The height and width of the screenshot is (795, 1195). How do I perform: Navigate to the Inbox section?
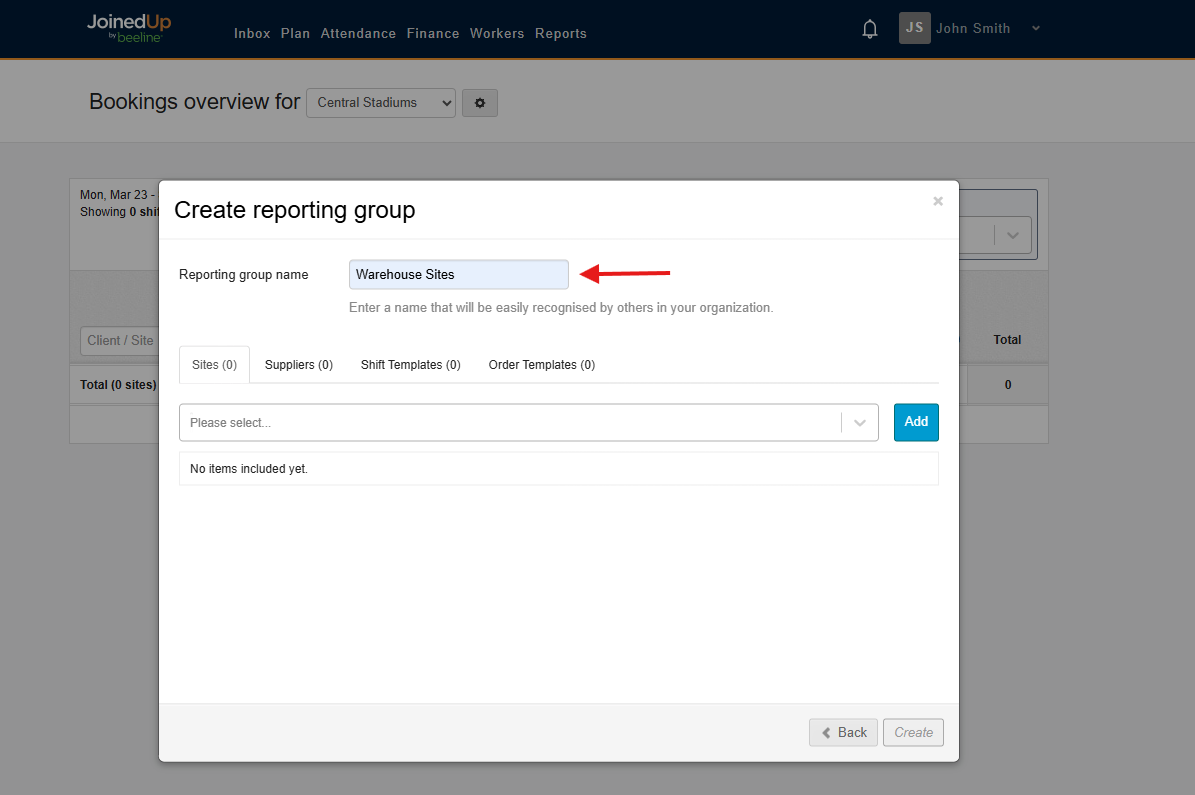coord(252,33)
